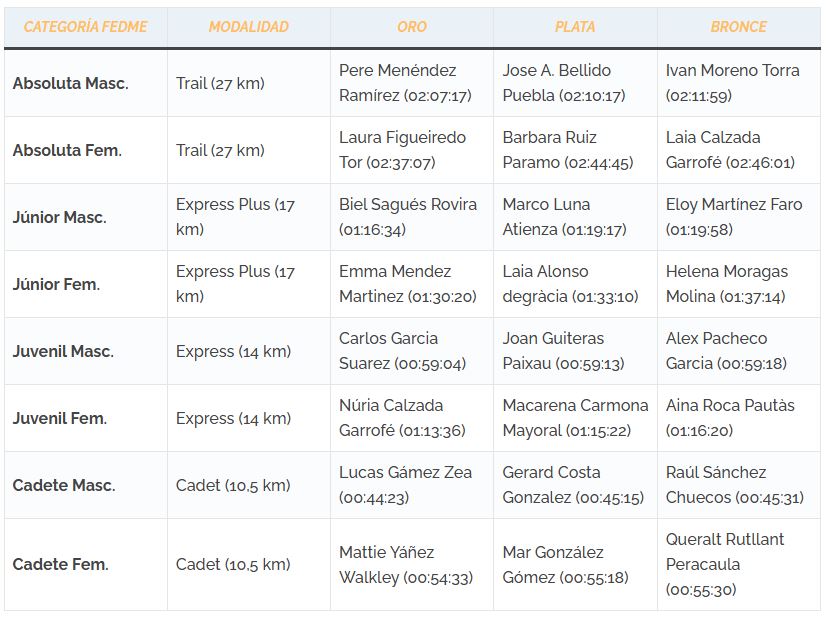Select the Absoluta Fem. row label
Screen dimensions: 826x618
(67, 150)
